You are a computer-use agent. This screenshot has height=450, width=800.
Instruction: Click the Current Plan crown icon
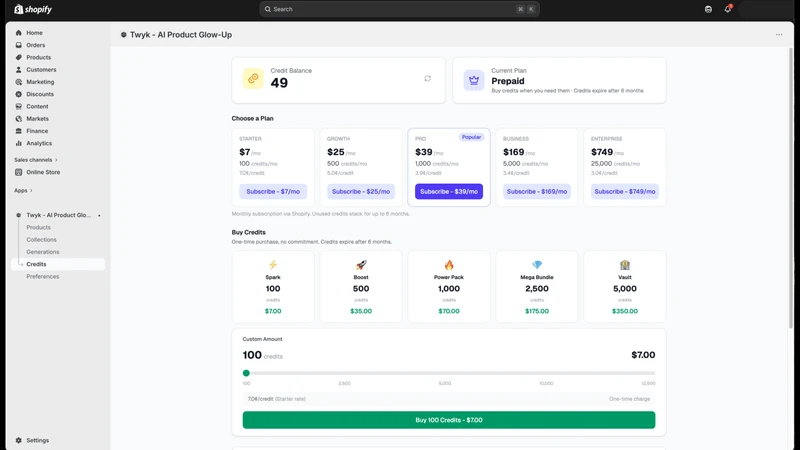coord(474,81)
